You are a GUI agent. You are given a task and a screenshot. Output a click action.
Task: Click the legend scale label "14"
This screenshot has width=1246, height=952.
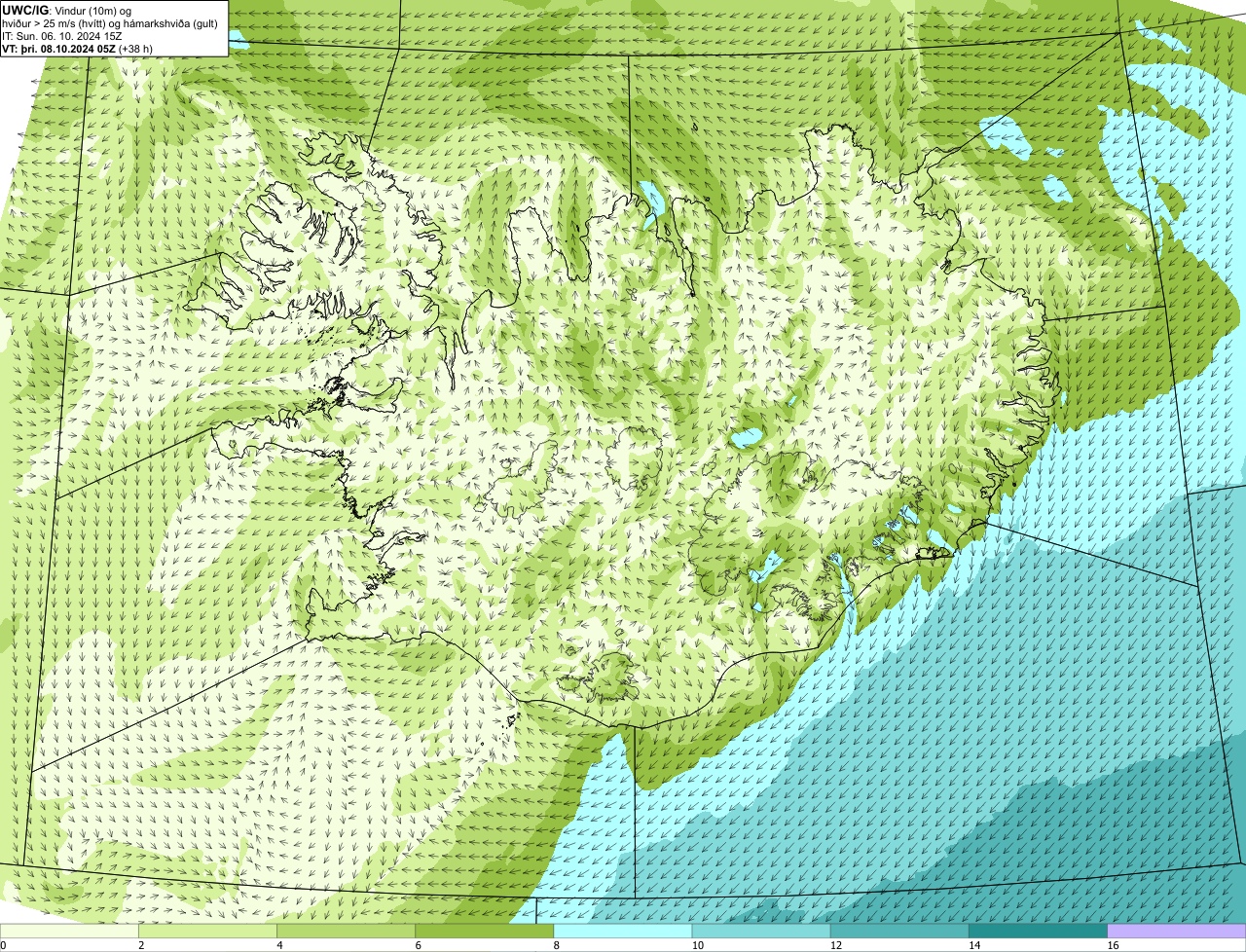(974, 945)
